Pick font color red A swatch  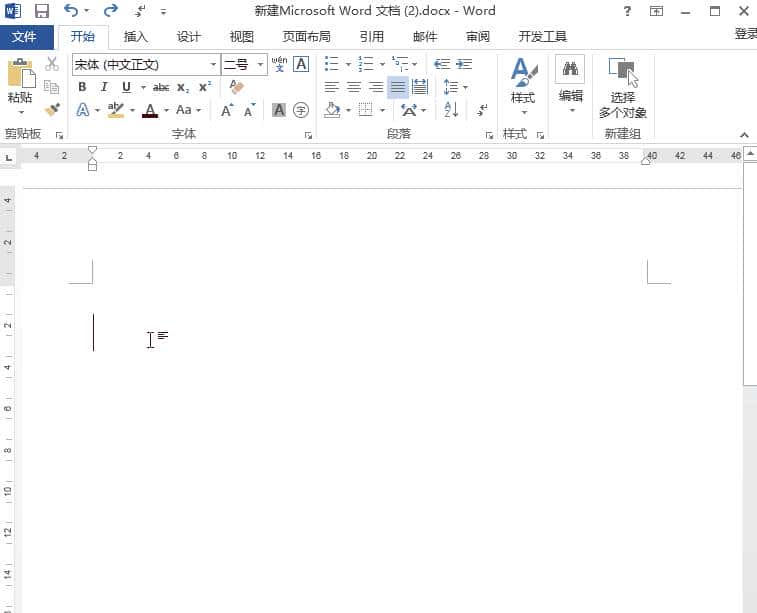click(150, 111)
